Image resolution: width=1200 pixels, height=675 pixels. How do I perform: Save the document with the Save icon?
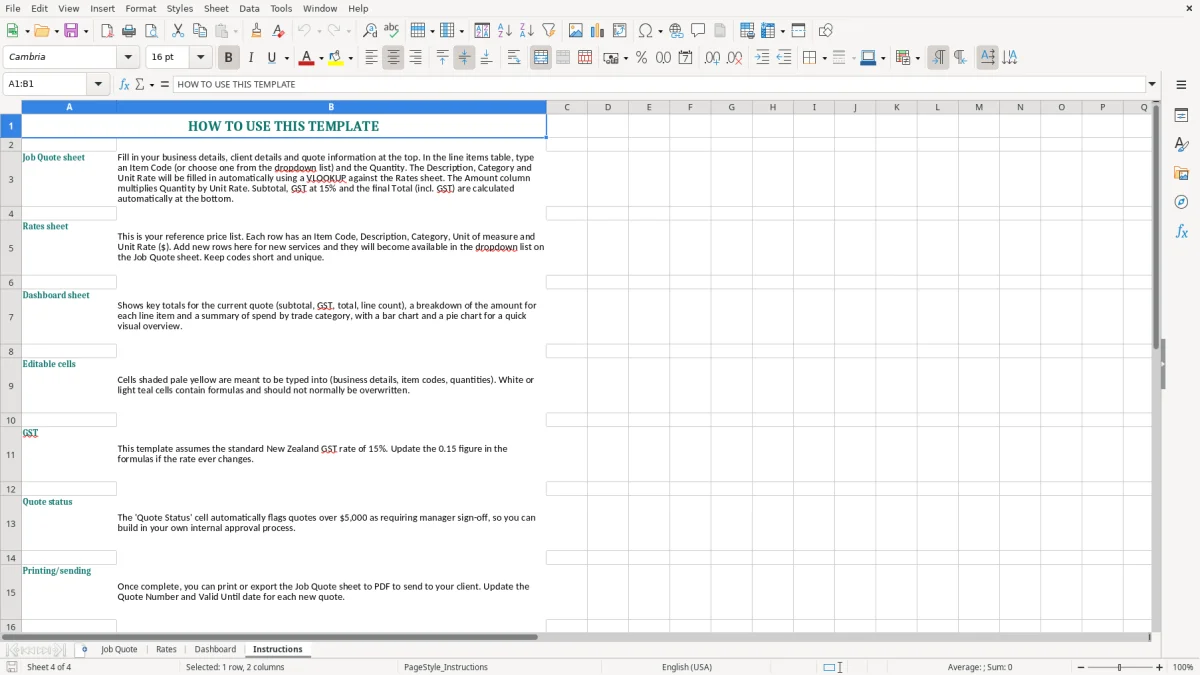pyautogui.click(x=71, y=31)
